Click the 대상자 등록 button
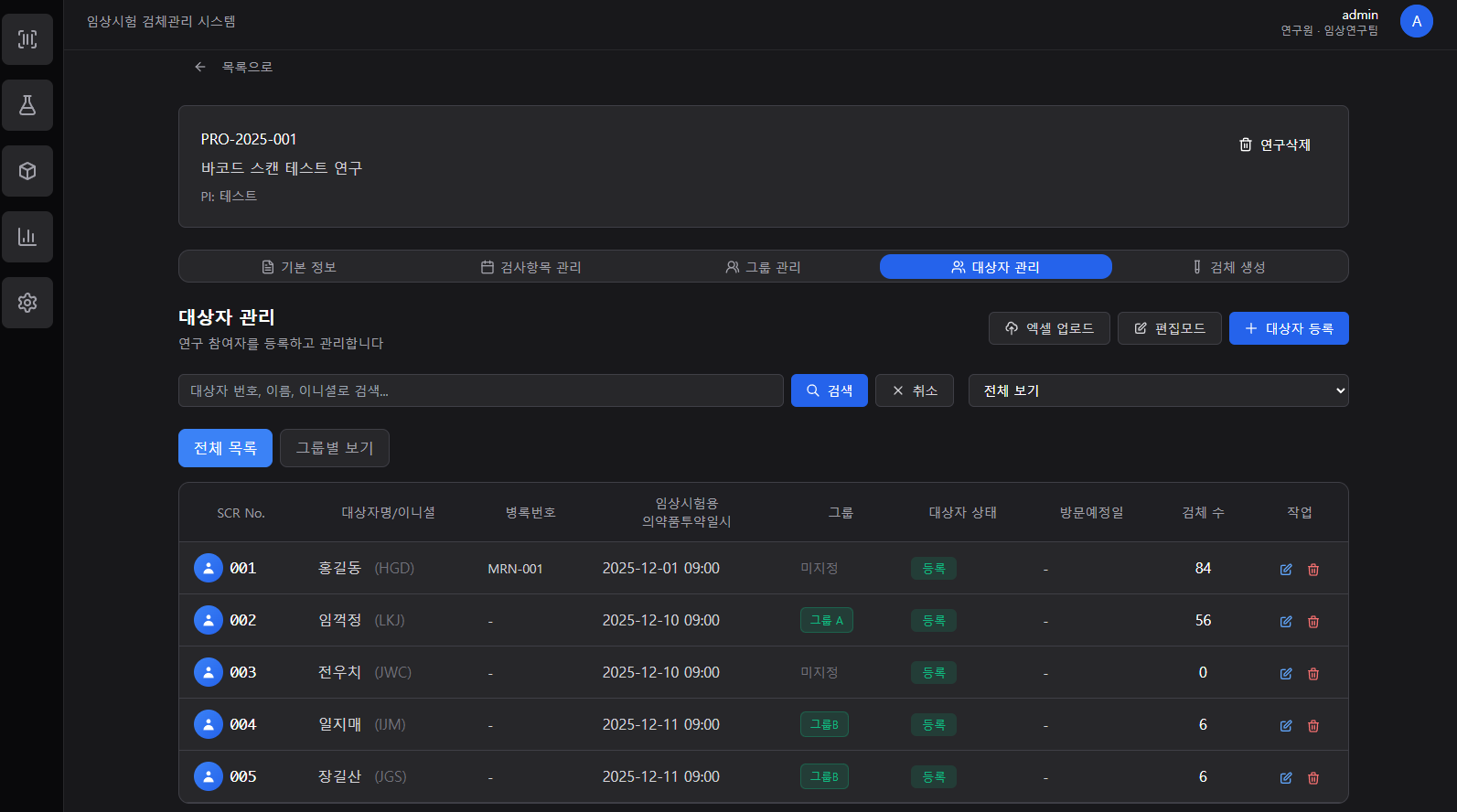This screenshot has height=812, width=1457. (1288, 328)
